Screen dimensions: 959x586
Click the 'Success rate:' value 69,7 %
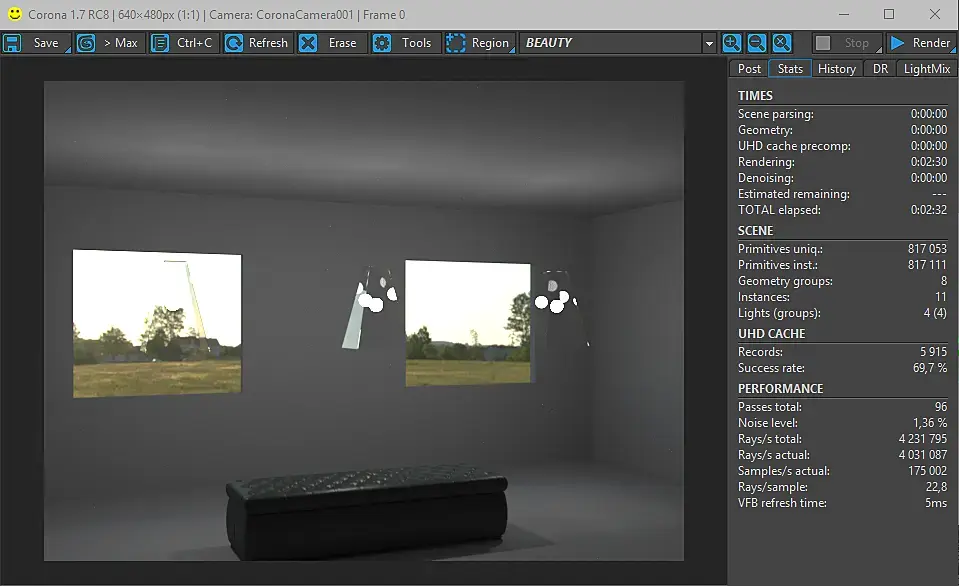[x=930, y=368]
